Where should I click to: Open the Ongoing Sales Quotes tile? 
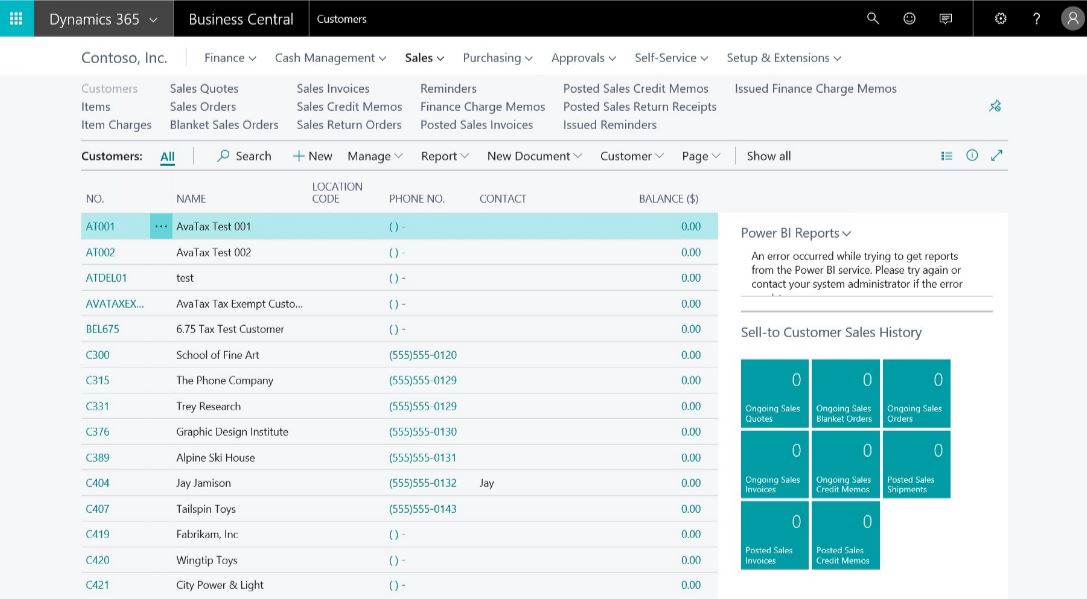774,393
